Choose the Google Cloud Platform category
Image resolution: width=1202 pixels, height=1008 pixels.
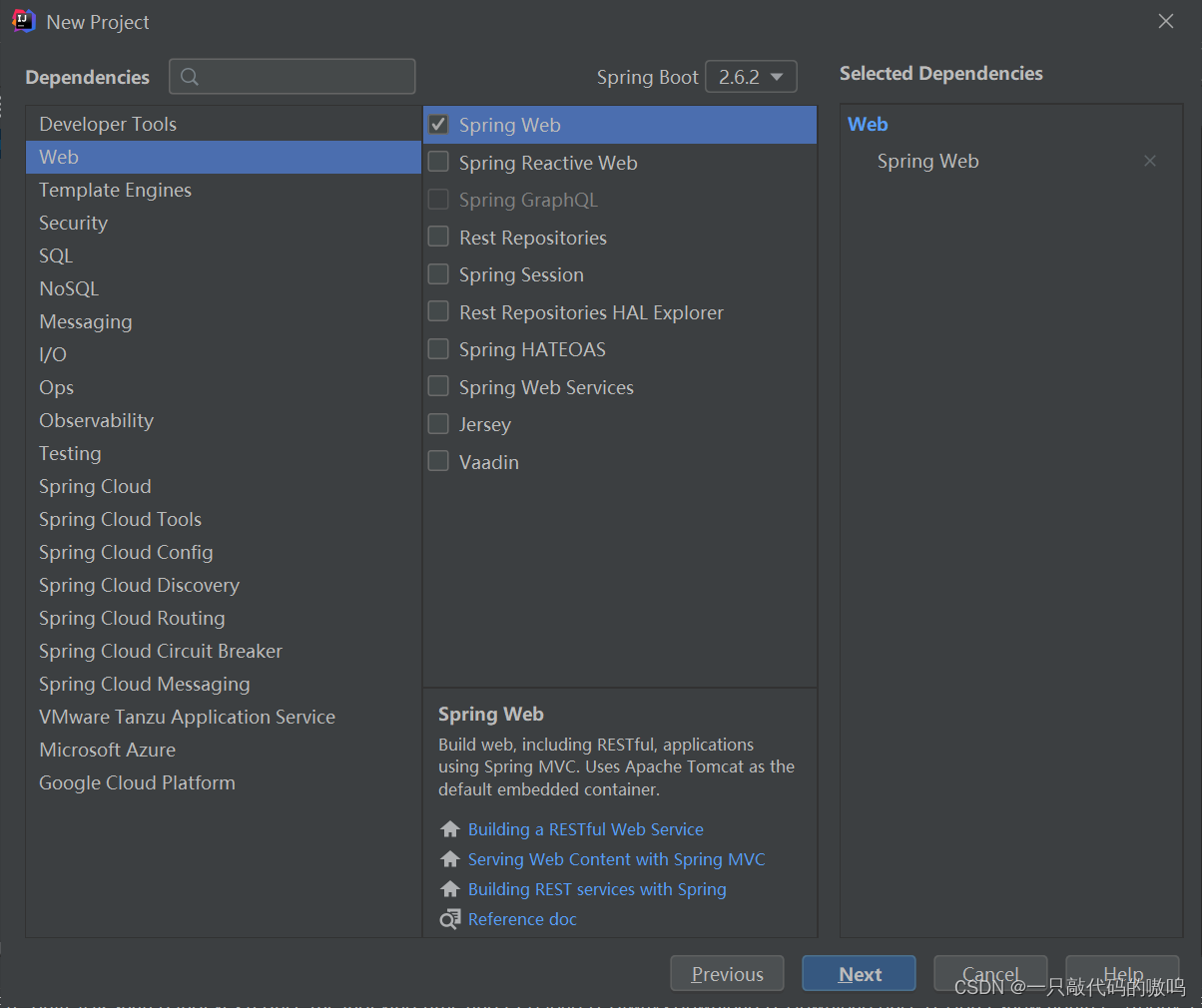click(x=223, y=782)
